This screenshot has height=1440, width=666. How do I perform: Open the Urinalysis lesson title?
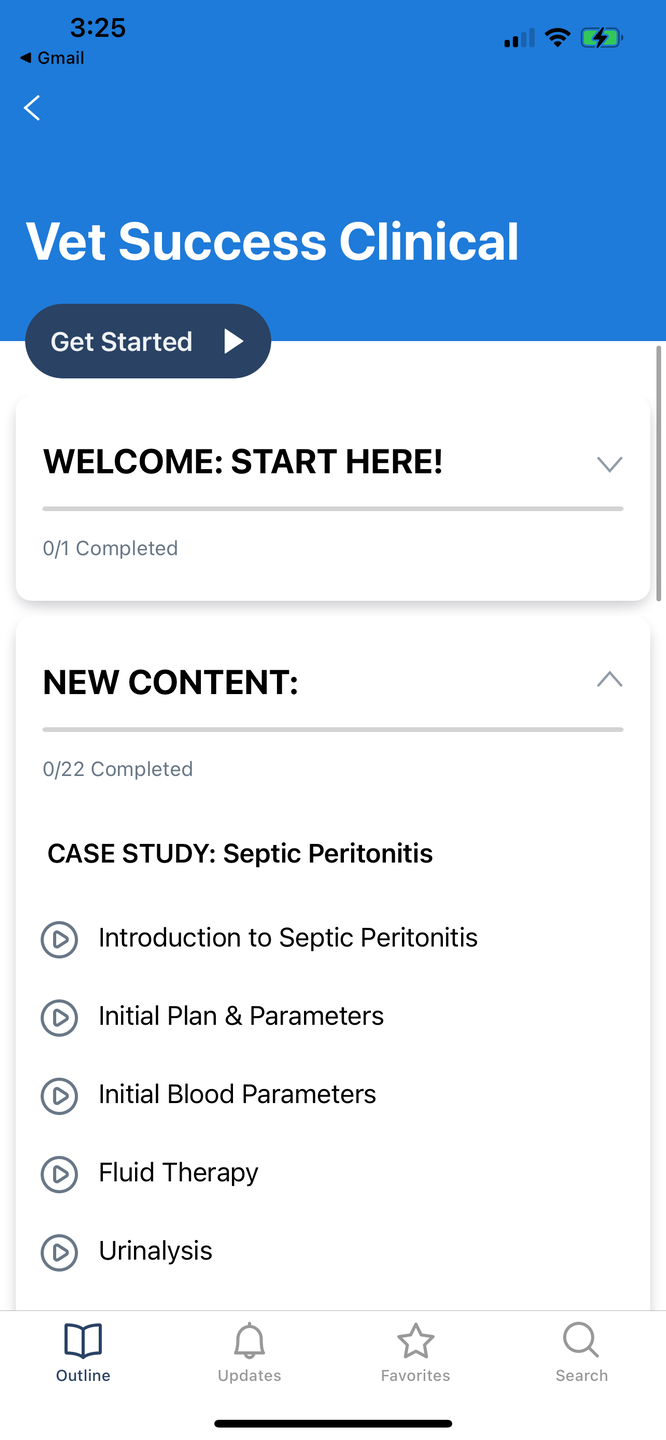pos(155,1250)
